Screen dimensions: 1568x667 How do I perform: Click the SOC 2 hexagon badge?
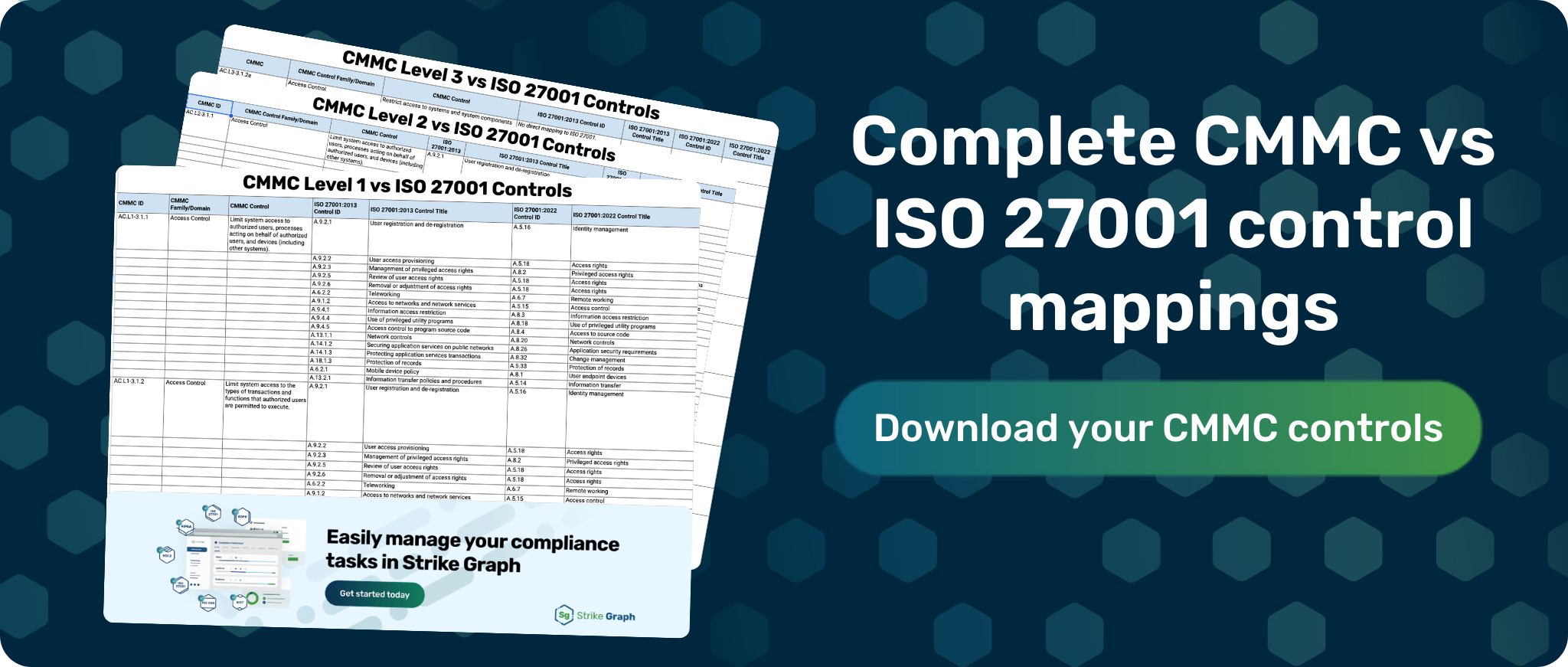pyautogui.click(x=167, y=555)
